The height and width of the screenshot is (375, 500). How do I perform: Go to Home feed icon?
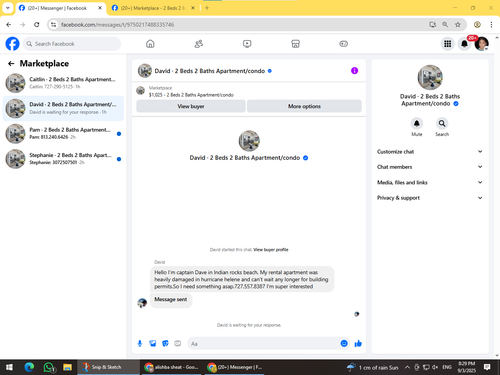tap(150, 44)
